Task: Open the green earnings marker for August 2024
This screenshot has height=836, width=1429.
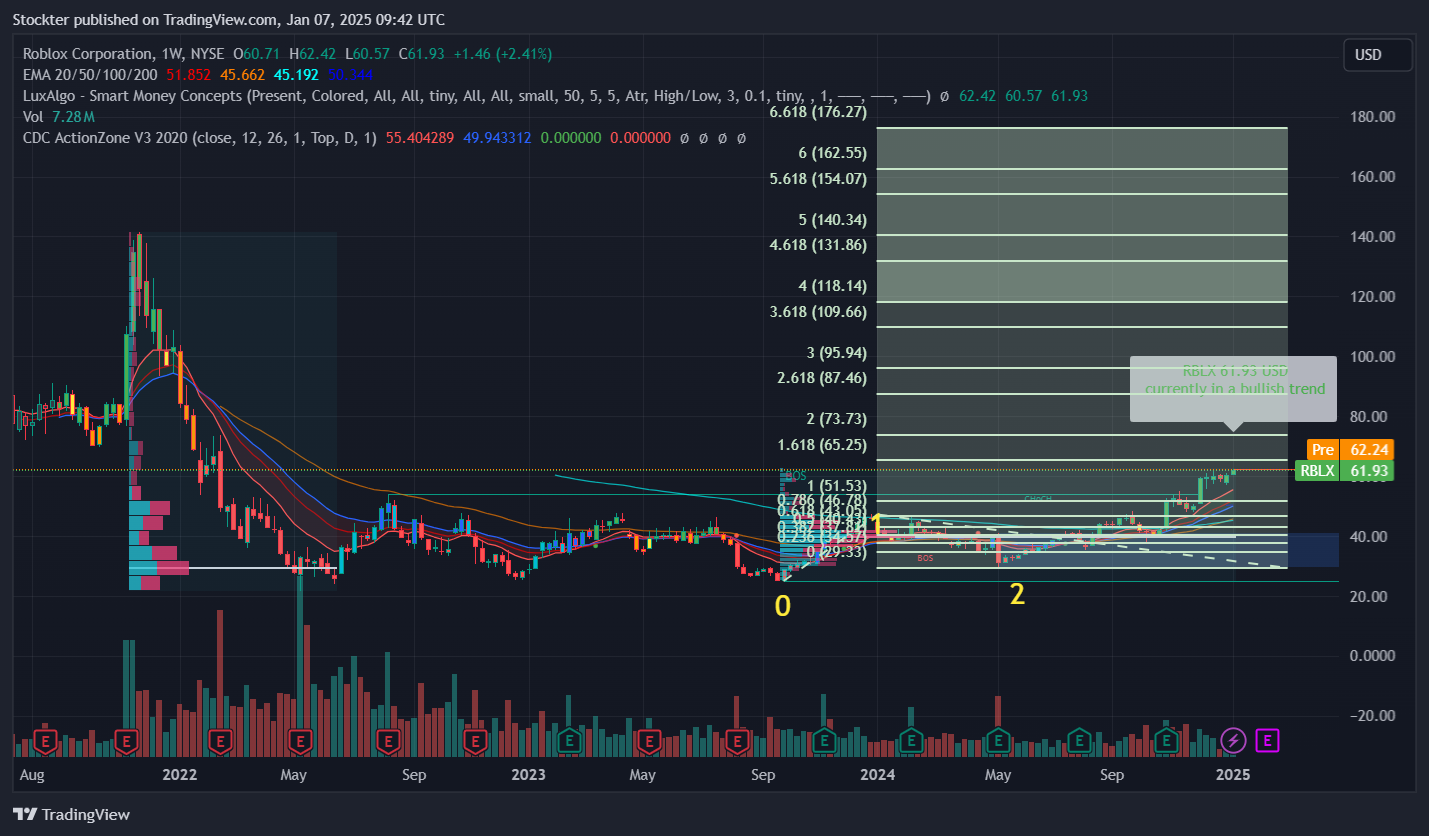Action: tap(1078, 741)
